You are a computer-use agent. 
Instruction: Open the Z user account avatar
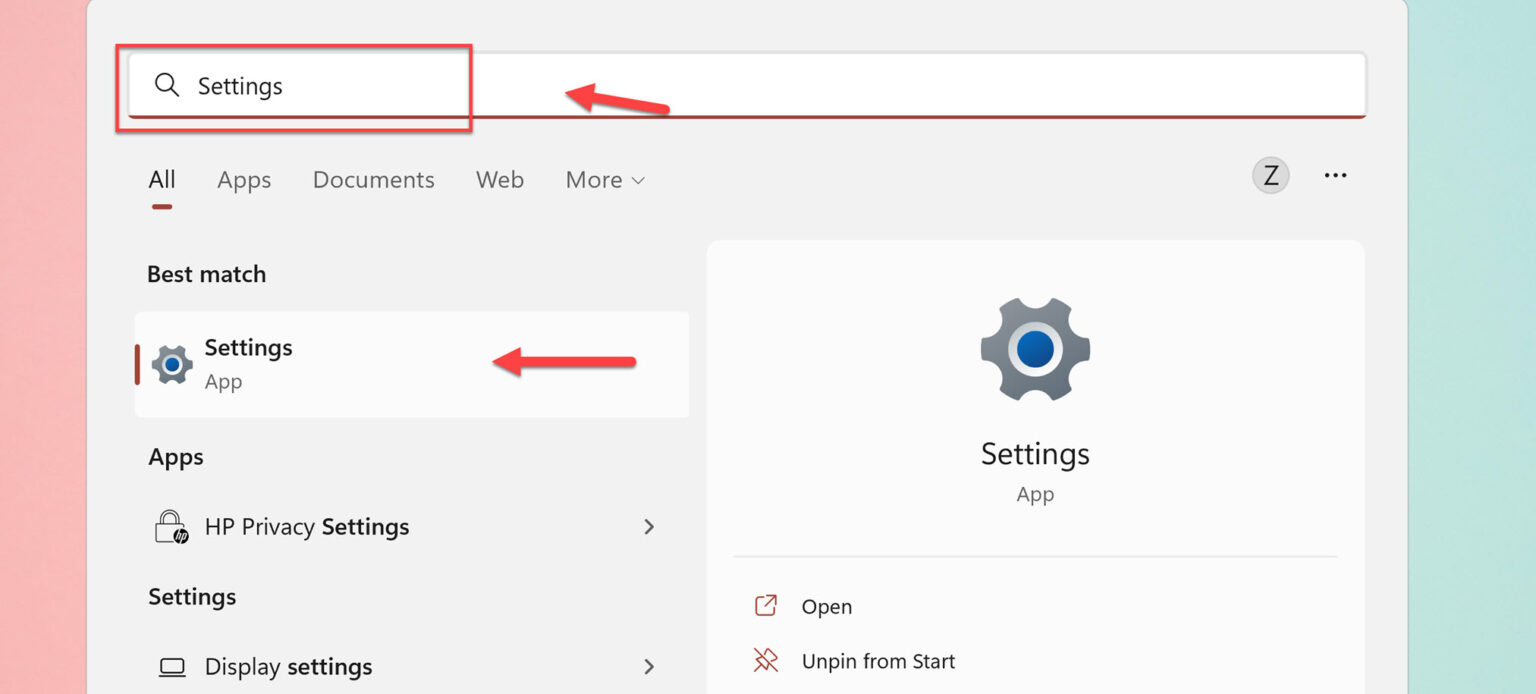pos(1270,175)
